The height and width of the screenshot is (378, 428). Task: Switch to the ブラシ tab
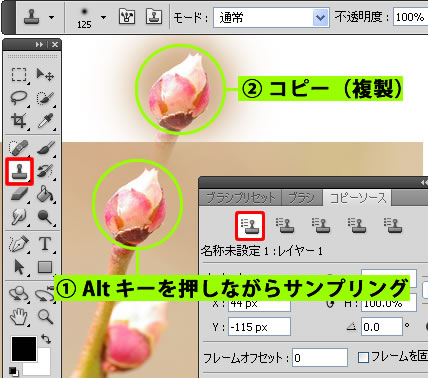coord(302,198)
